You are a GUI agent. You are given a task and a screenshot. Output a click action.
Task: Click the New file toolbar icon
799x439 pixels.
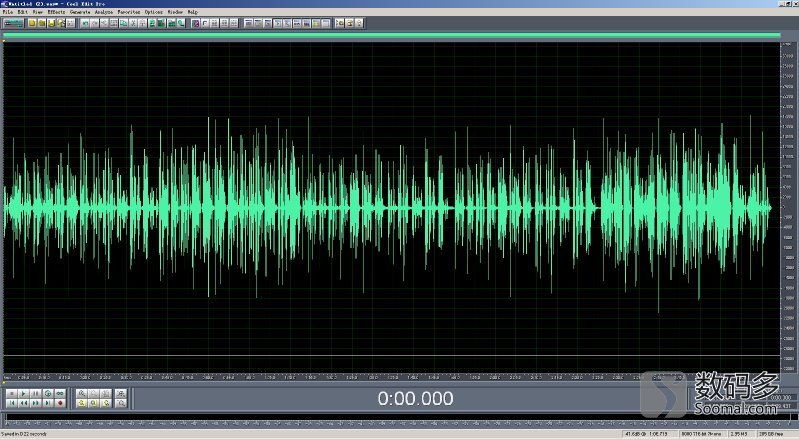click(32, 23)
